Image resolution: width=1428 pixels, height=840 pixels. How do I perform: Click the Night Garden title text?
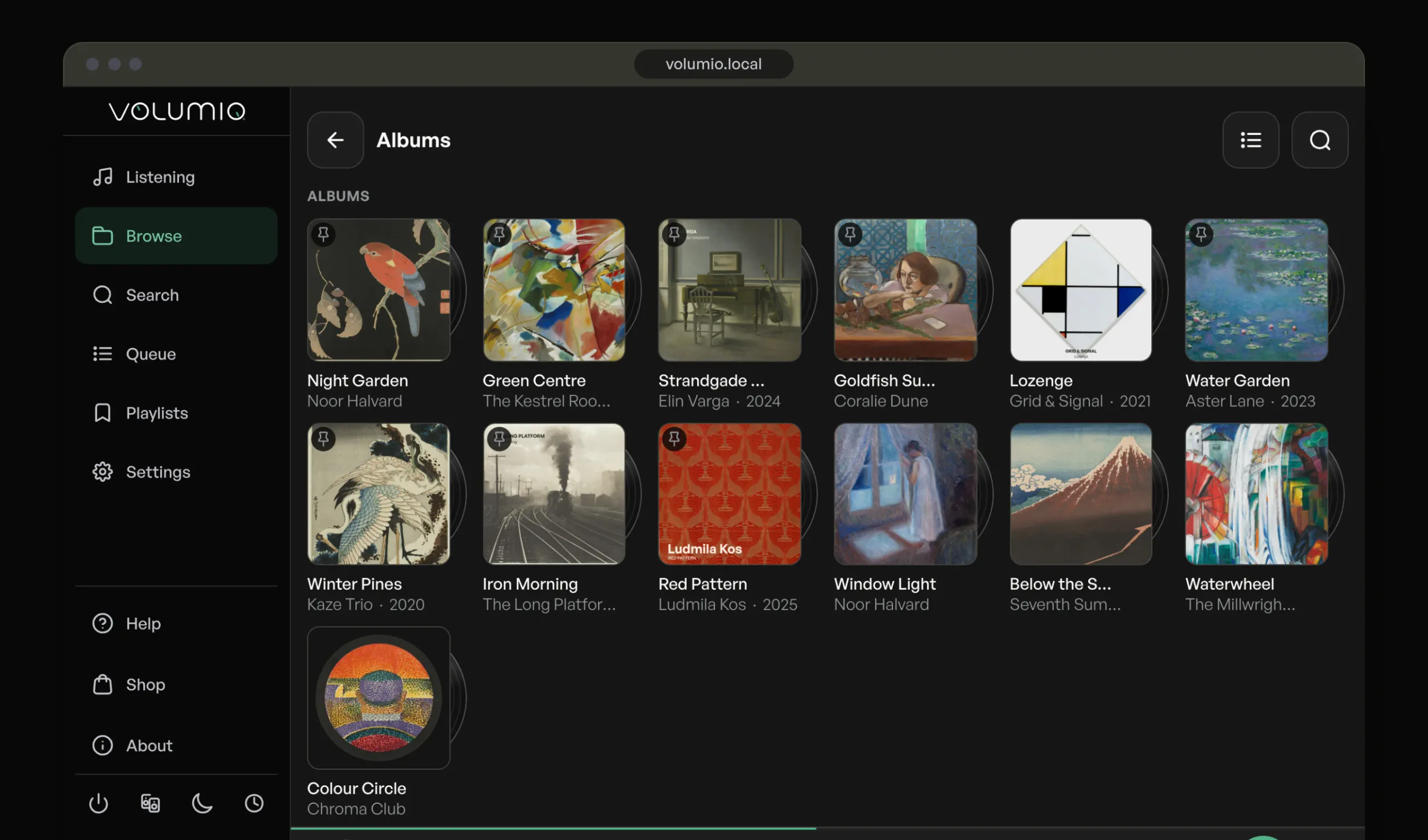click(x=358, y=380)
